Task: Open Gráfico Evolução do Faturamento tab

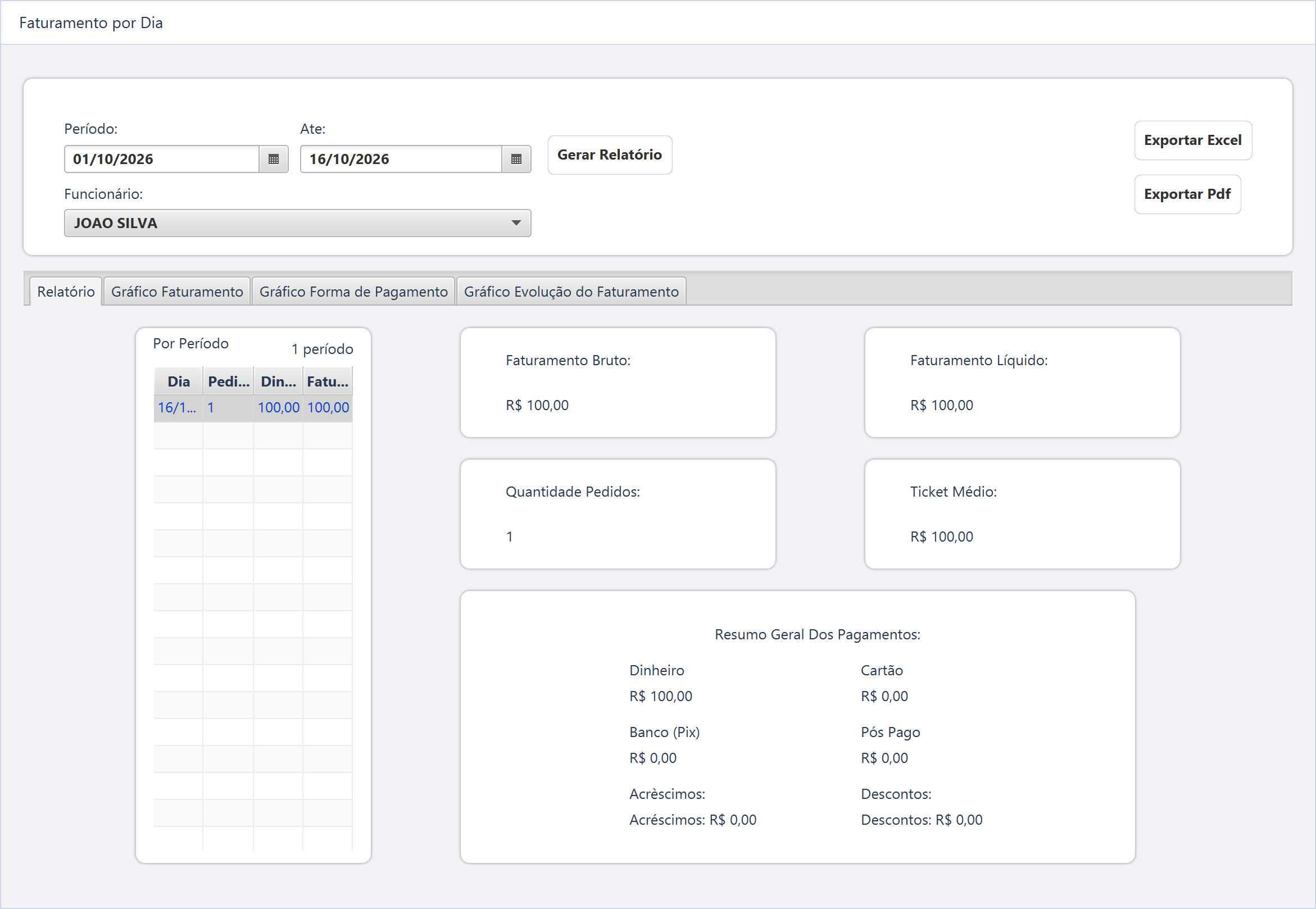Action: [x=571, y=292]
